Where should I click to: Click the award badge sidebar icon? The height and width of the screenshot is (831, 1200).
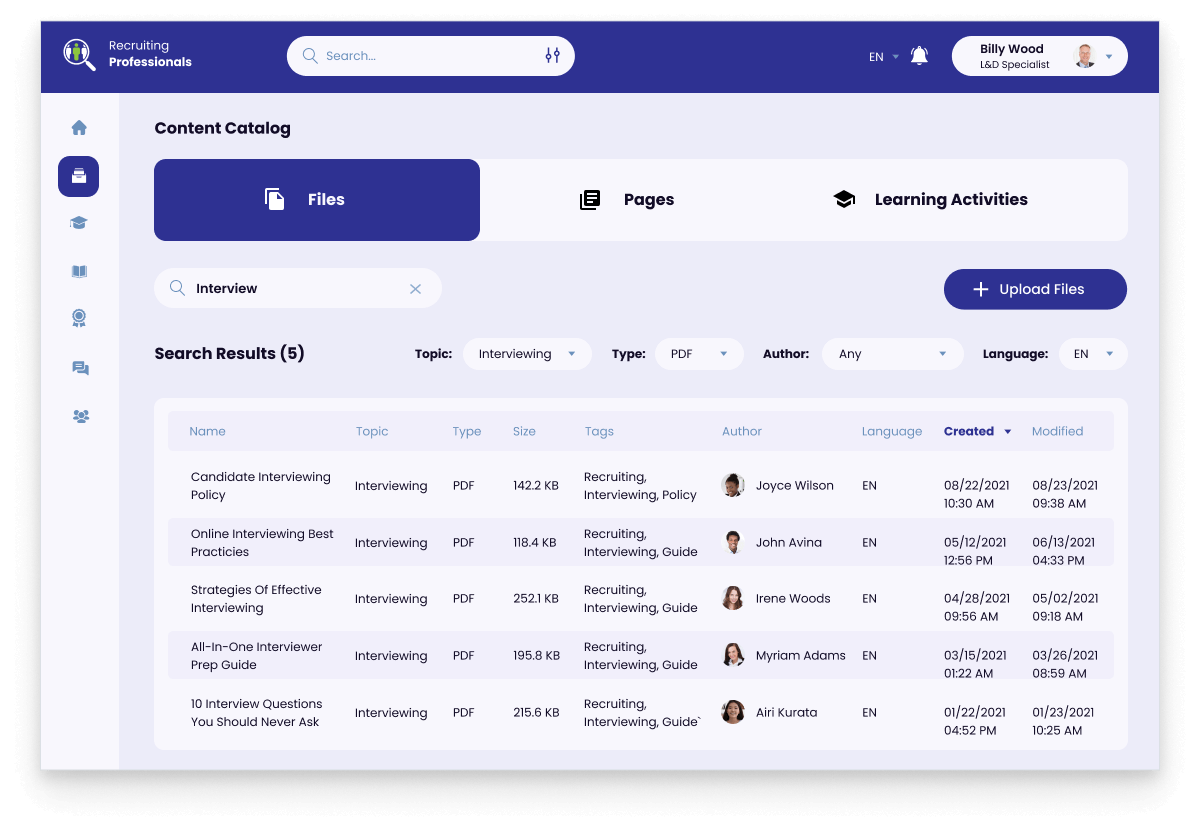(x=79, y=318)
